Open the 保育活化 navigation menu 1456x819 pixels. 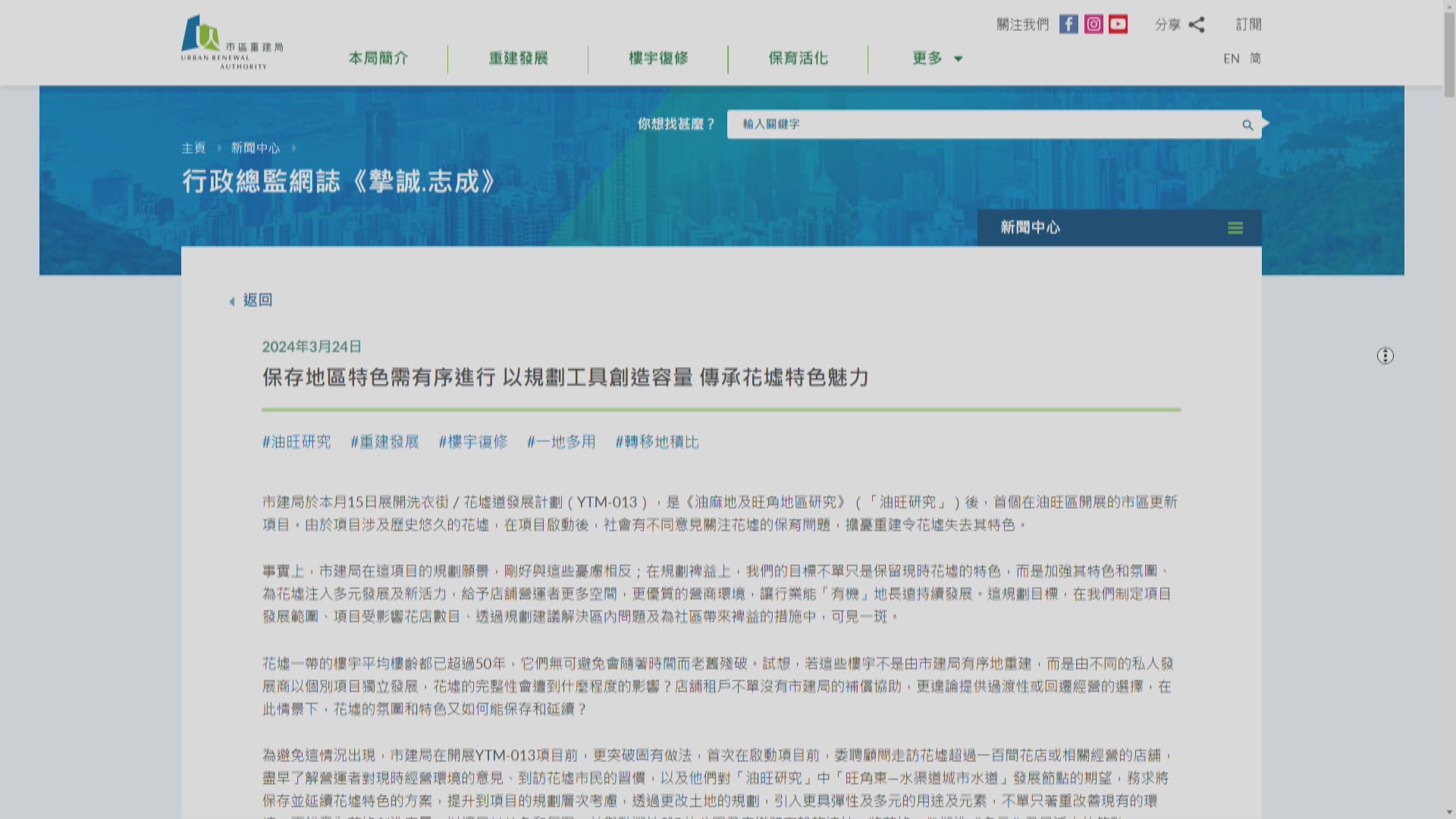797,58
